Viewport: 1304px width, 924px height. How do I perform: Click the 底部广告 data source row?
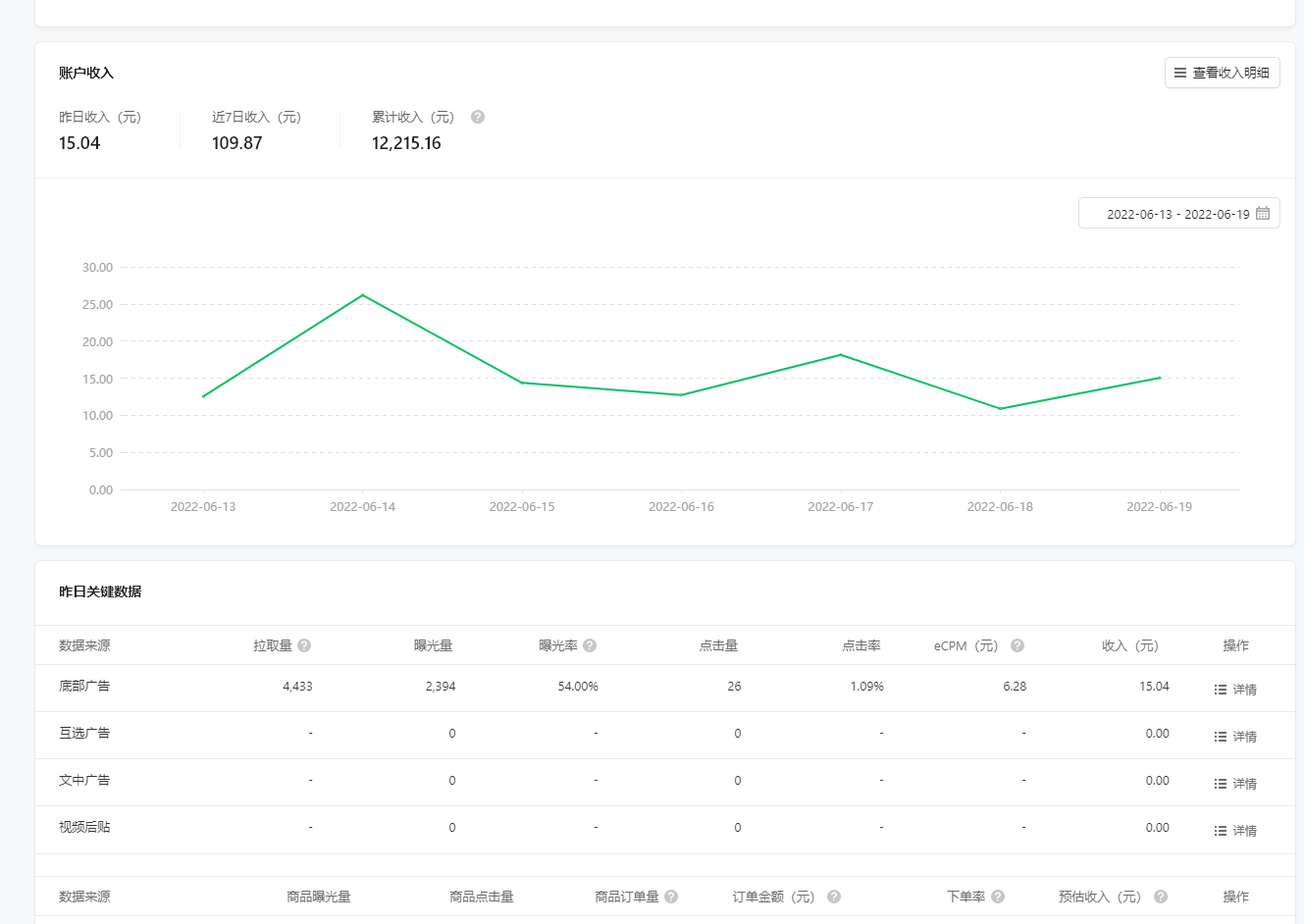coord(84,687)
